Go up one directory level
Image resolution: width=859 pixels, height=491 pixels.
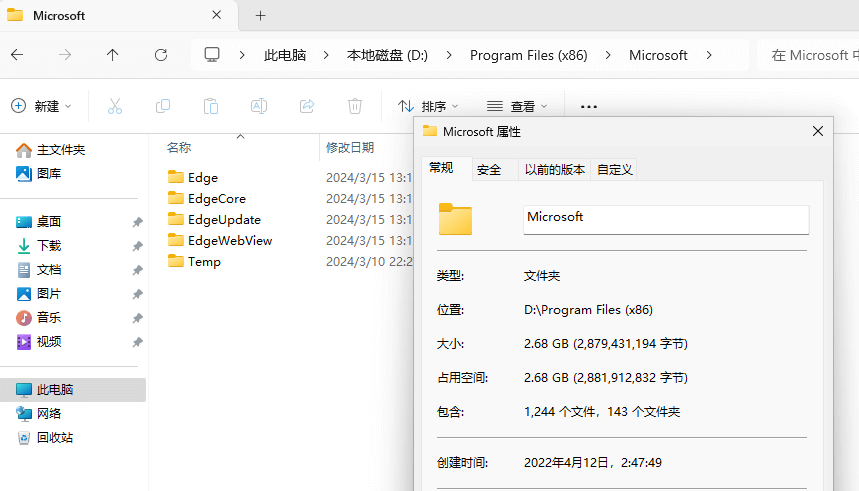[112, 55]
